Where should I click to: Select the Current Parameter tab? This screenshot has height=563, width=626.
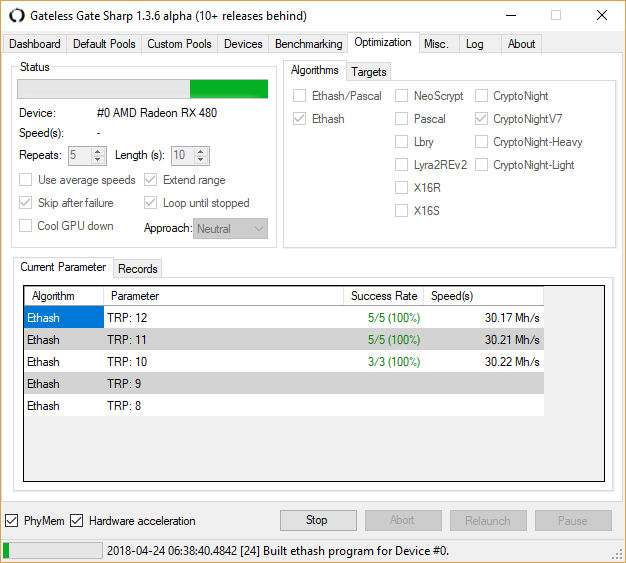tap(63, 267)
